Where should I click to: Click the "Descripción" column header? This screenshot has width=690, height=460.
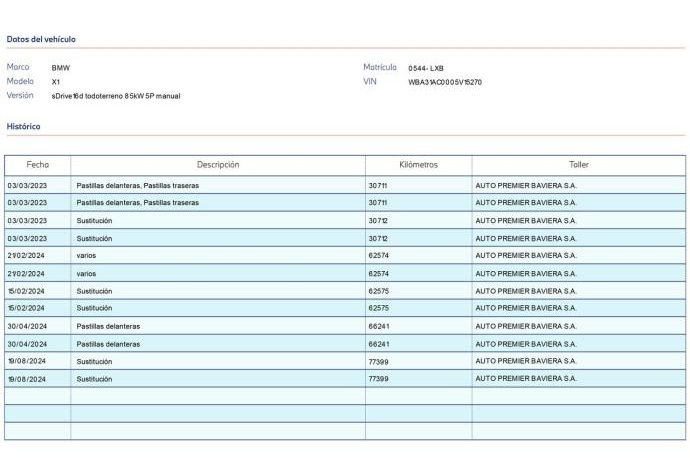coord(218,165)
